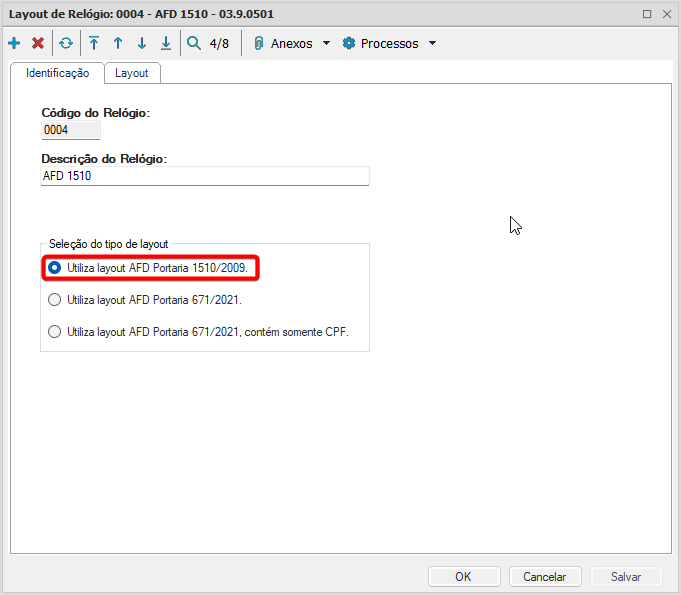681x595 pixels.
Task: Expand the Processos dropdown arrow
Action: tap(432, 43)
